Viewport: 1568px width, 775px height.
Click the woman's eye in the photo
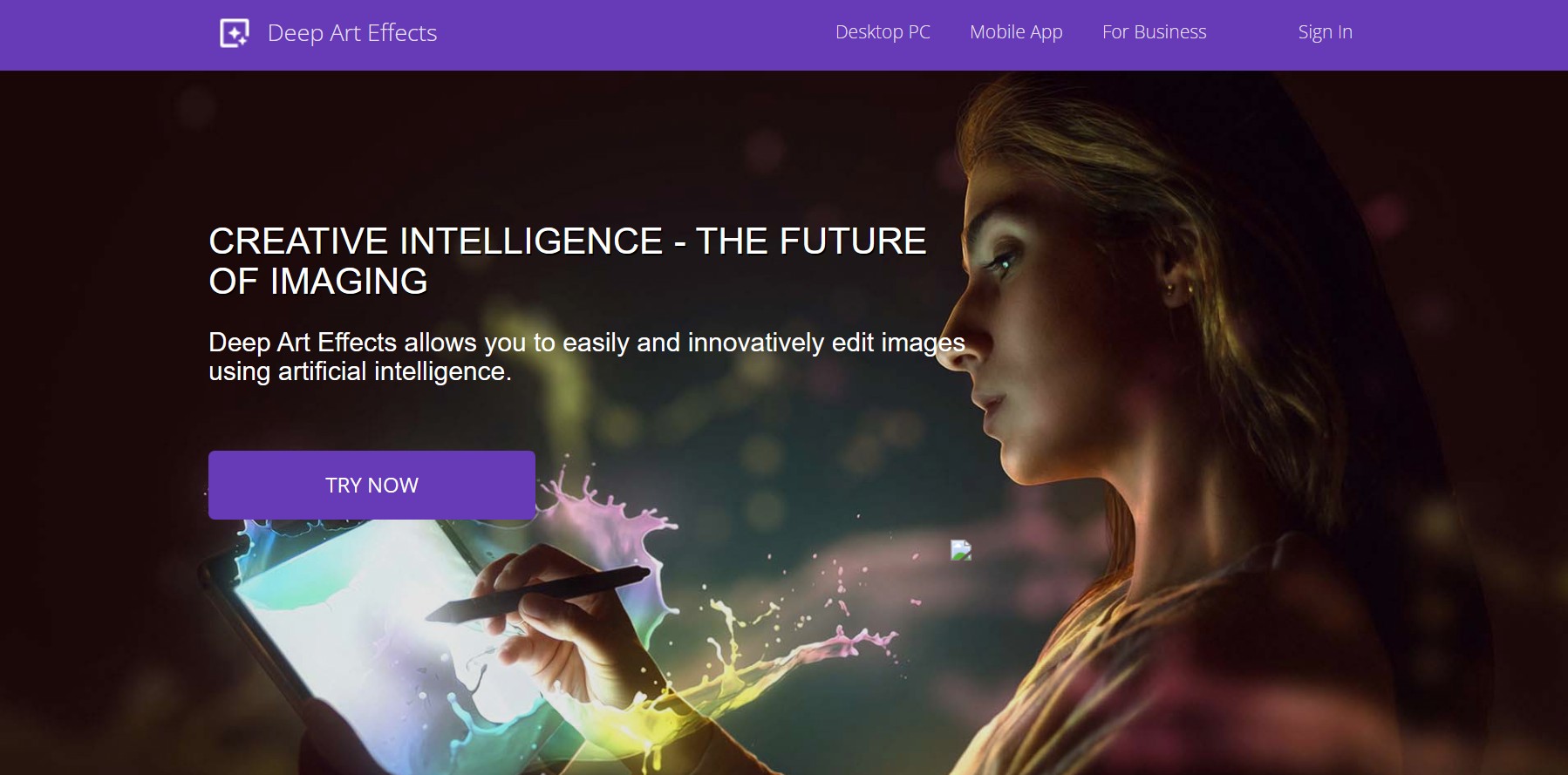(1003, 262)
